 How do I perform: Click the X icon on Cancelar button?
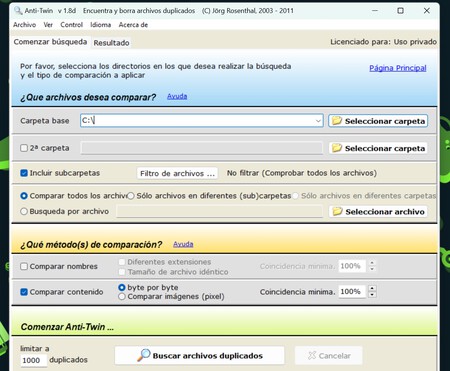(x=312, y=356)
